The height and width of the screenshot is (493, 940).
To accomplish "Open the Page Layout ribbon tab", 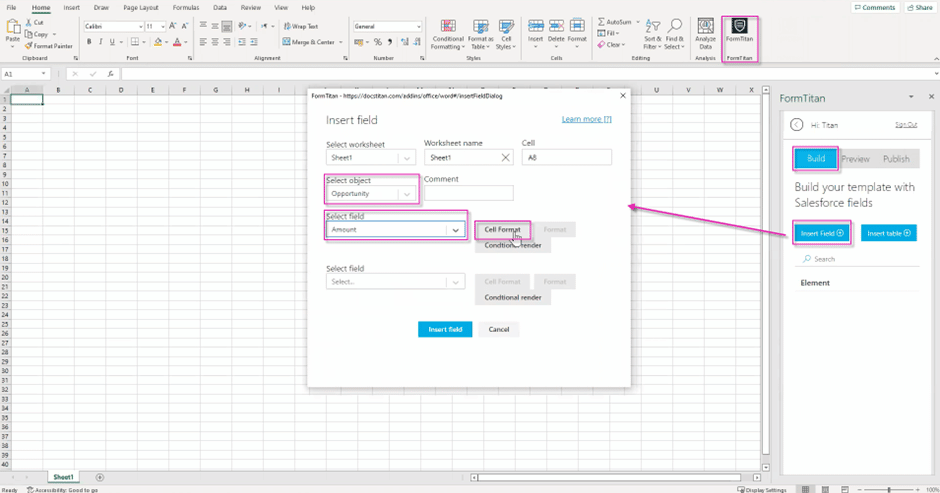I will 141,8.
